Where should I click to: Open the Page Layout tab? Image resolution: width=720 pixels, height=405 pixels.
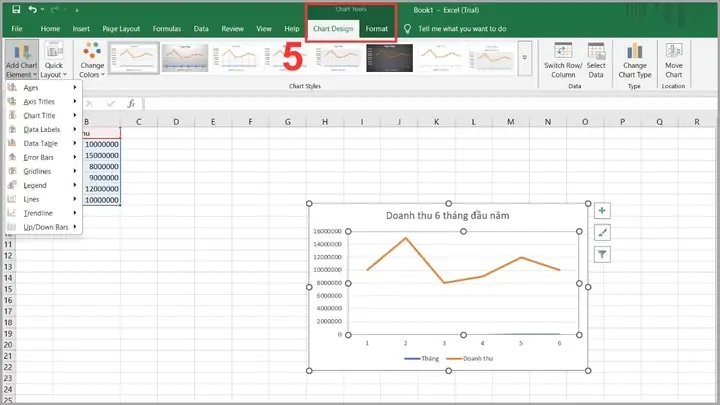(121, 28)
